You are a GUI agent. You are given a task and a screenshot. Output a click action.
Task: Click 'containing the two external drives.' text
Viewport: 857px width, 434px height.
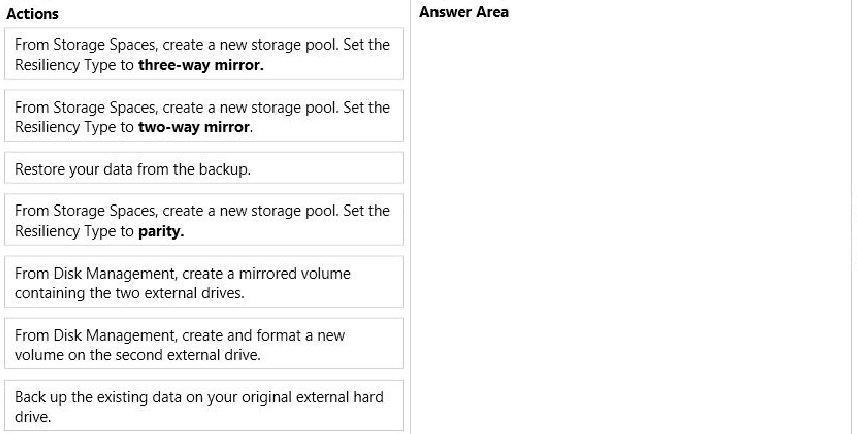(x=130, y=293)
